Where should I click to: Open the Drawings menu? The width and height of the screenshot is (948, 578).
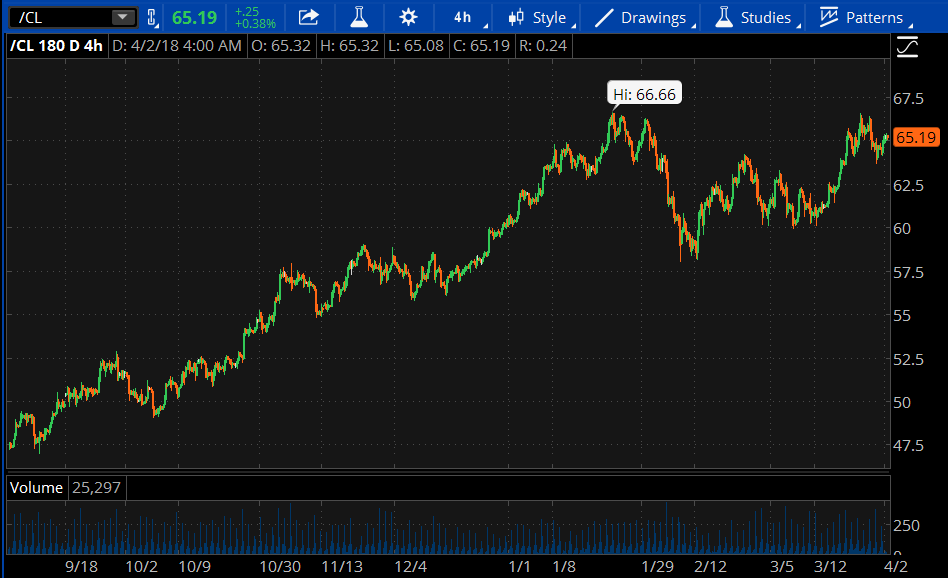pyautogui.click(x=644, y=18)
